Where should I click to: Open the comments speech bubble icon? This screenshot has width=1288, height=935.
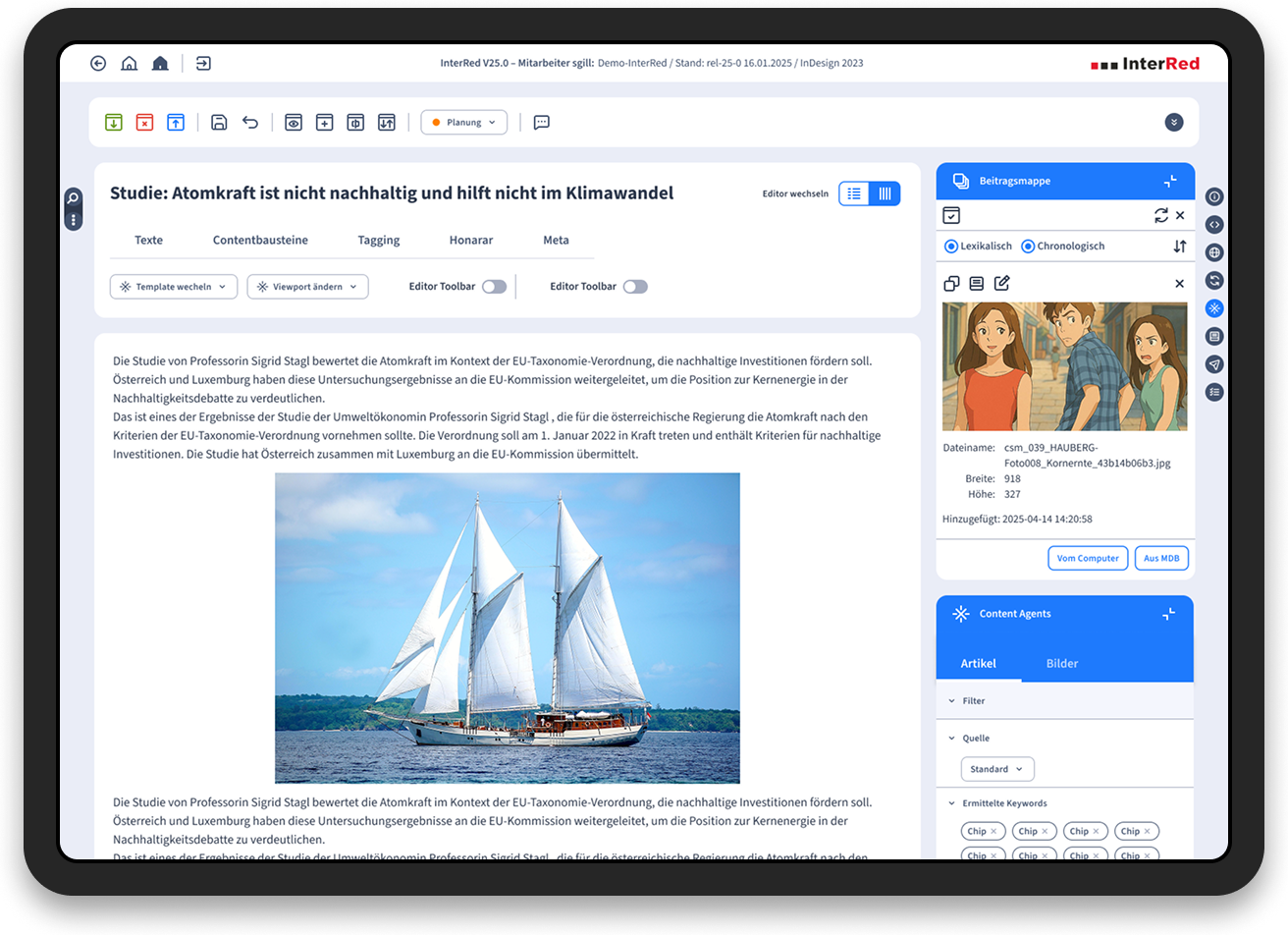click(x=541, y=123)
